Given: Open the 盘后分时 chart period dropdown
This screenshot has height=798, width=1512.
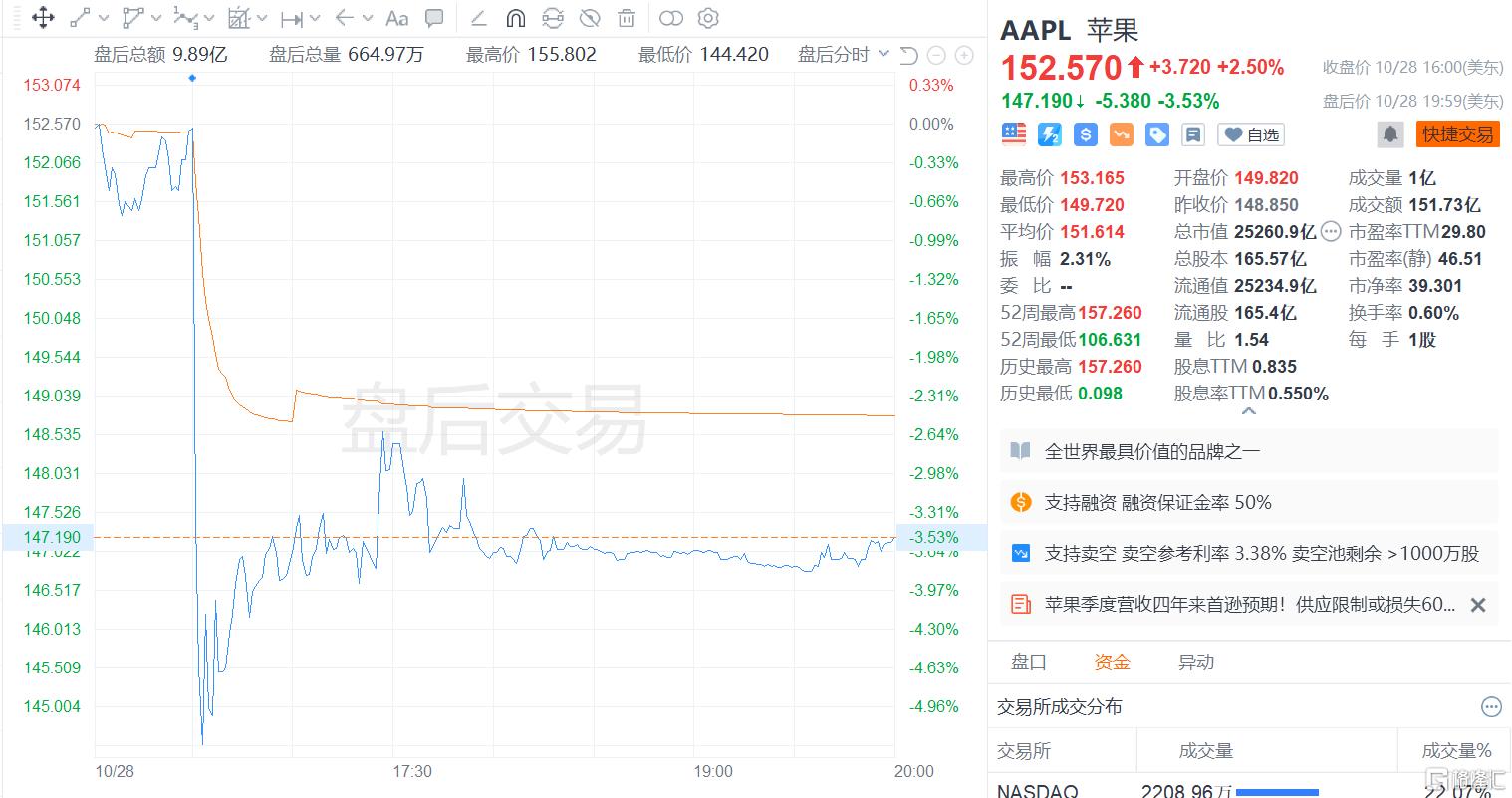Looking at the screenshot, I should pyautogui.click(x=843, y=55).
